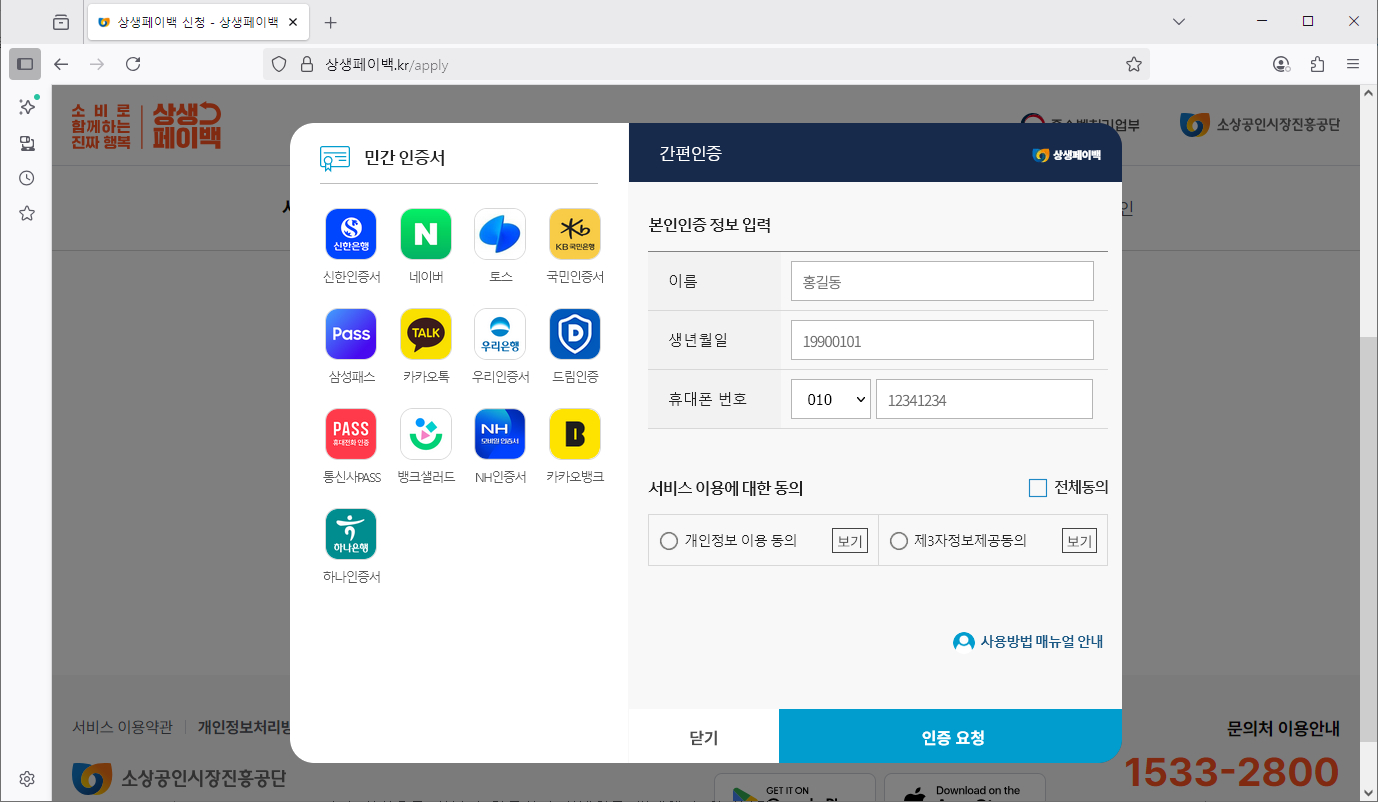Select the 카카오뱅크 certificate icon
Image resolution: width=1378 pixels, height=802 pixels.
click(575, 434)
